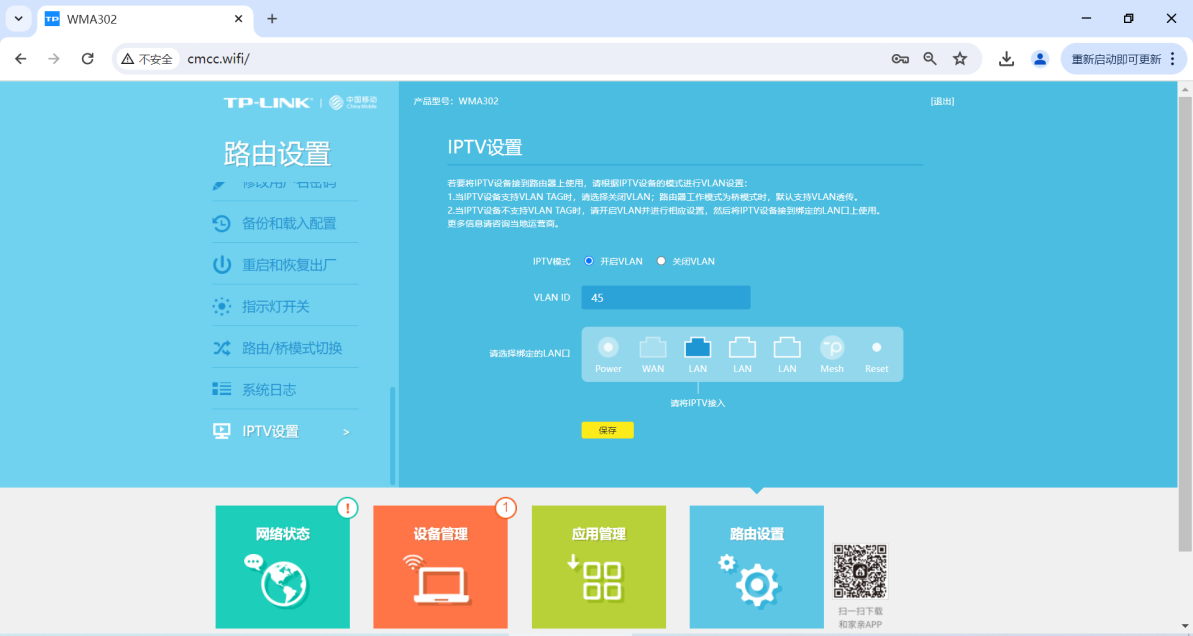
Task: Open the 路由设置 gear tile
Action: coord(756,567)
